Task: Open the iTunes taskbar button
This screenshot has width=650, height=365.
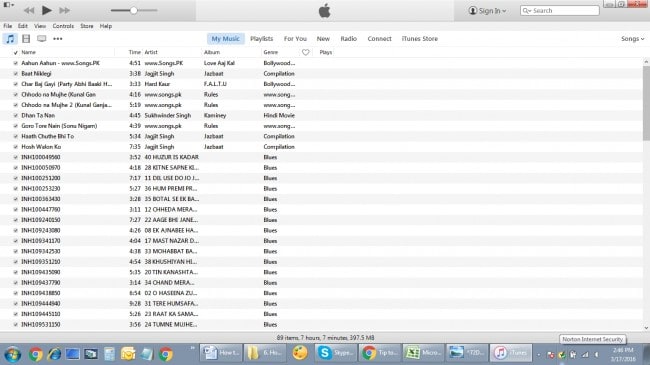Action: point(511,353)
